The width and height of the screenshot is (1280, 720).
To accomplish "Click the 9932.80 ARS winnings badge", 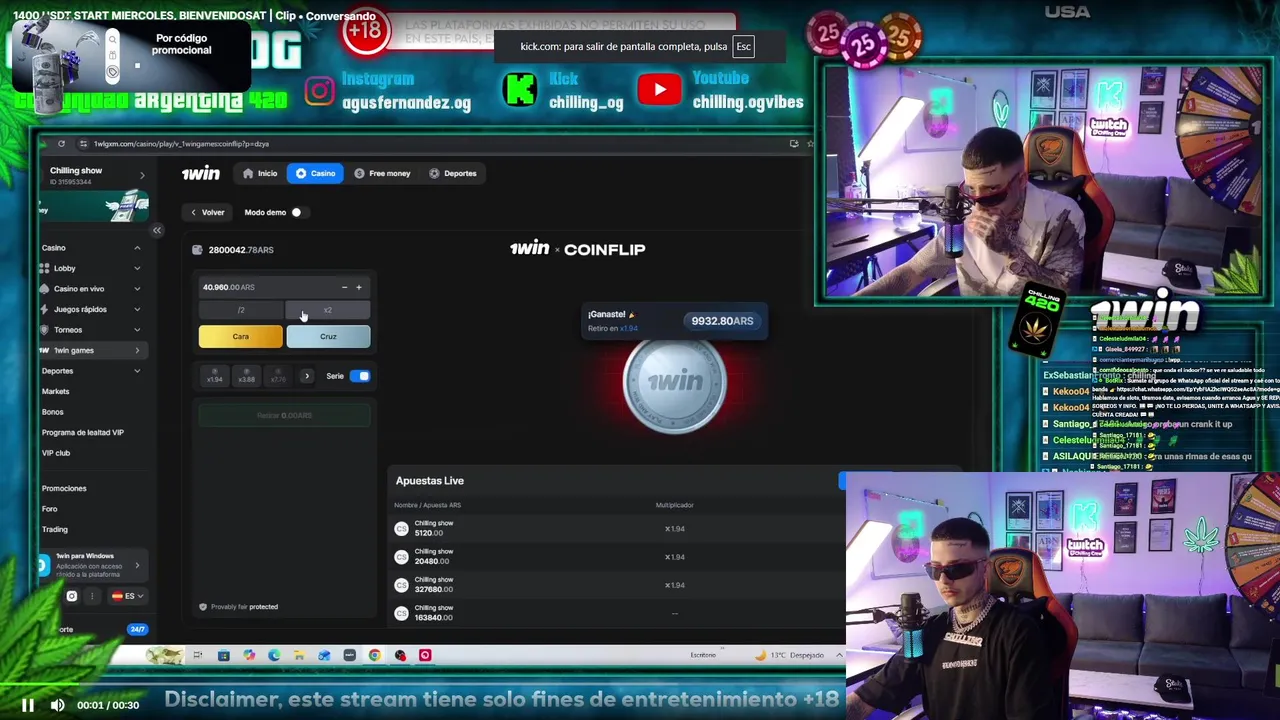I will click(722, 321).
